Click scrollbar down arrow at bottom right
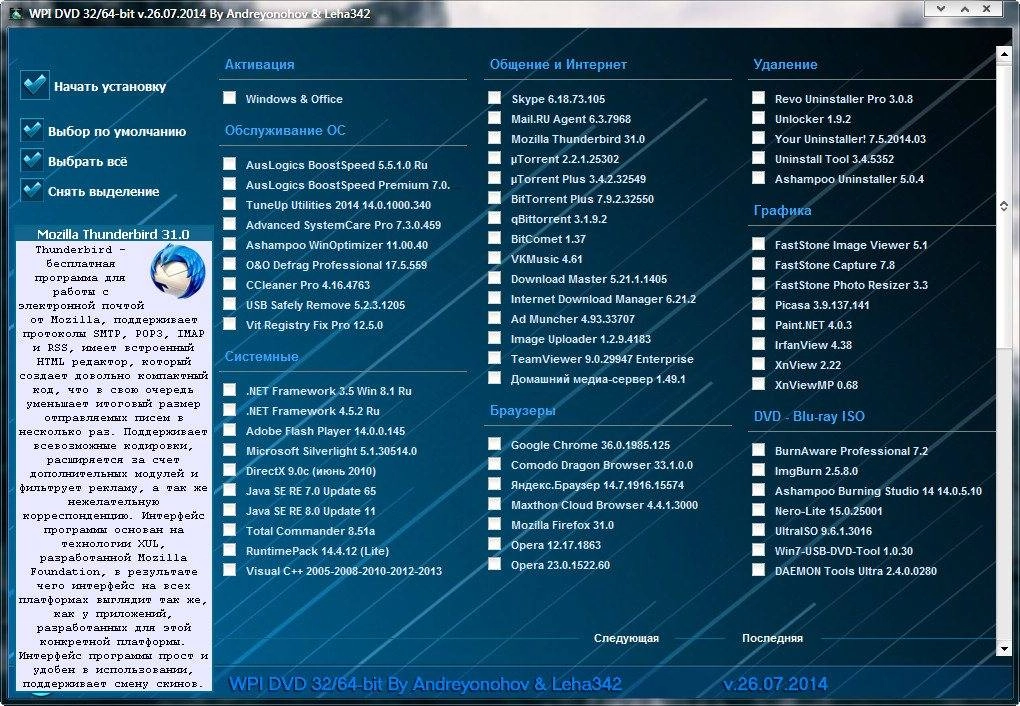The width and height of the screenshot is (1020, 706). 1004,649
